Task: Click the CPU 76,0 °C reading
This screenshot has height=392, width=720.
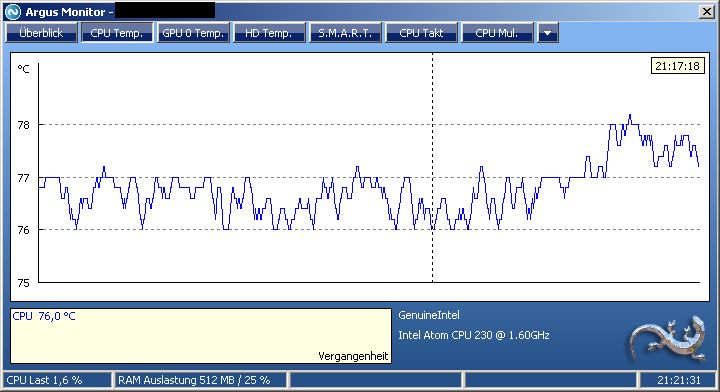Action: (44, 316)
